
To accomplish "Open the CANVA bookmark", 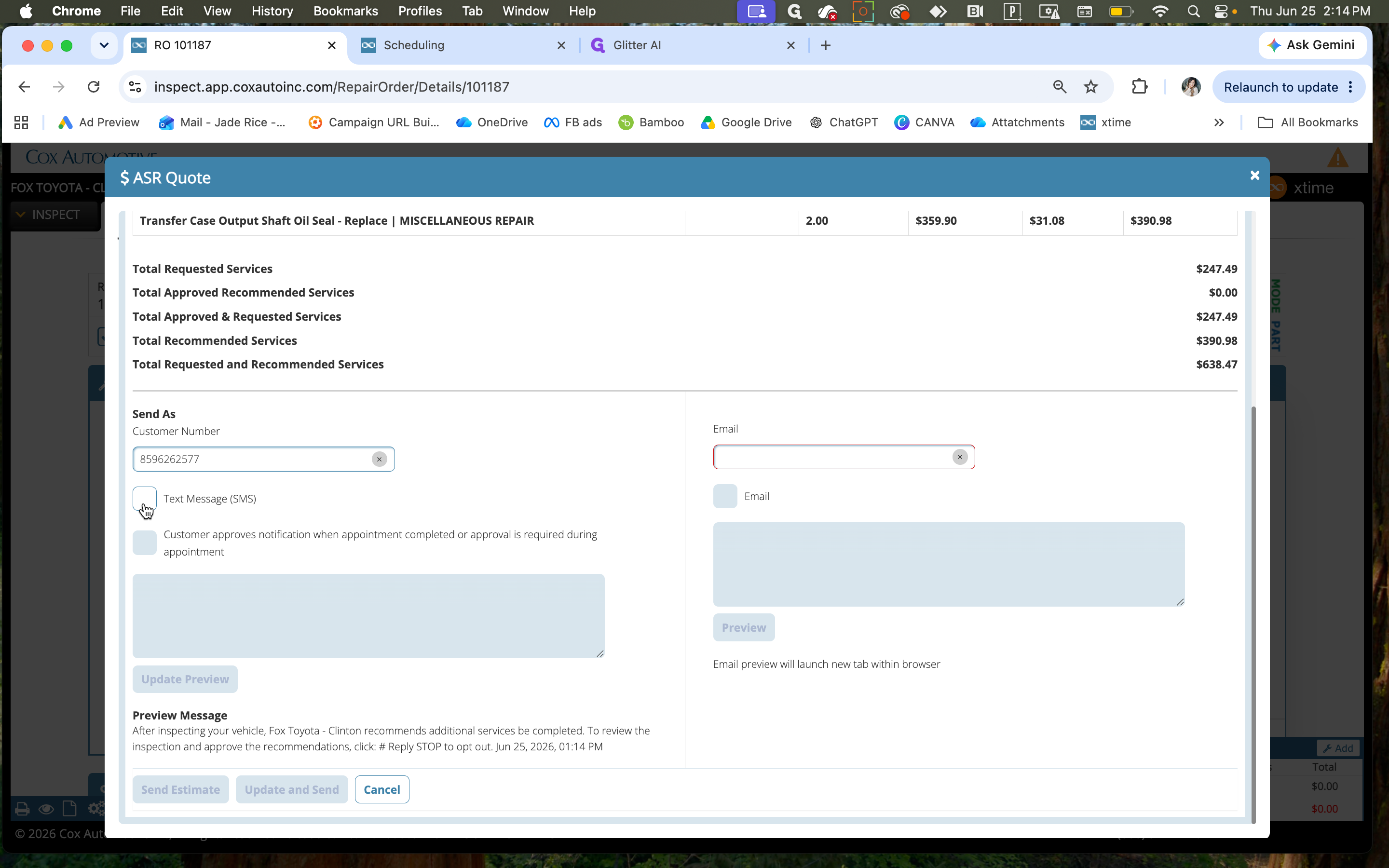I will pyautogui.click(x=924, y=122).
